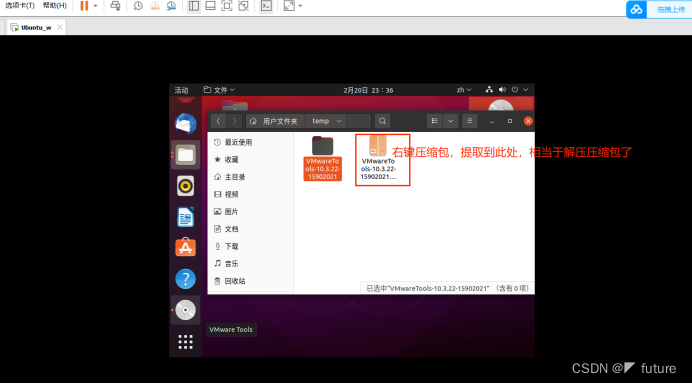Image resolution: width=692 pixels, height=384 pixels.
Task: Show applications grid button
Action: [x=185, y=342]
